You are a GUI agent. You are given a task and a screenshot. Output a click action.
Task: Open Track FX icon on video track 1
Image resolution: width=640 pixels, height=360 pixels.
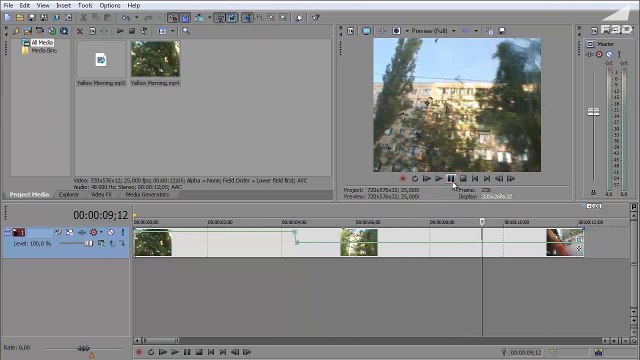click(x=82, y=232)
